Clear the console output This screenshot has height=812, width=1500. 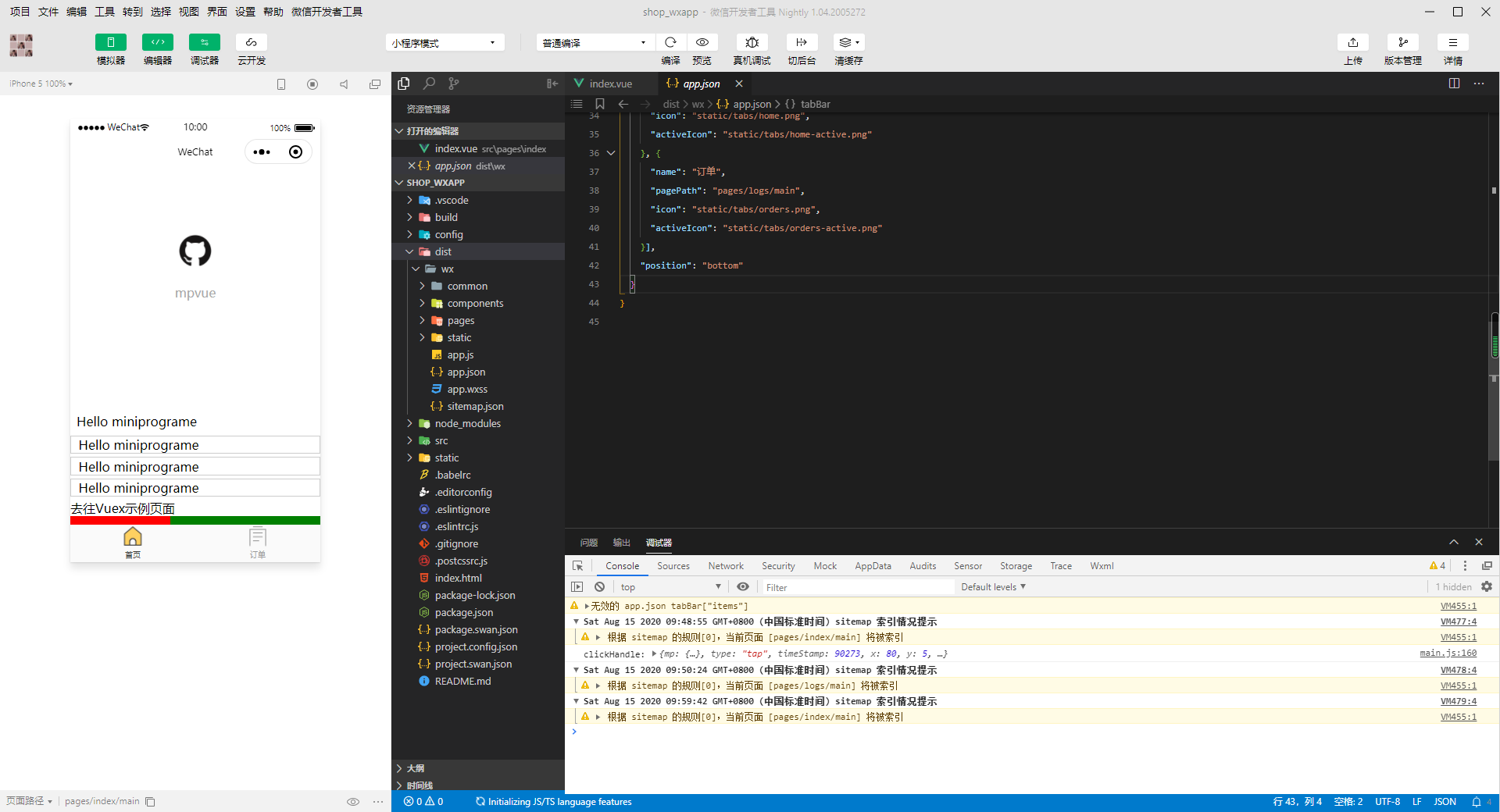click(x=599, y=586)
